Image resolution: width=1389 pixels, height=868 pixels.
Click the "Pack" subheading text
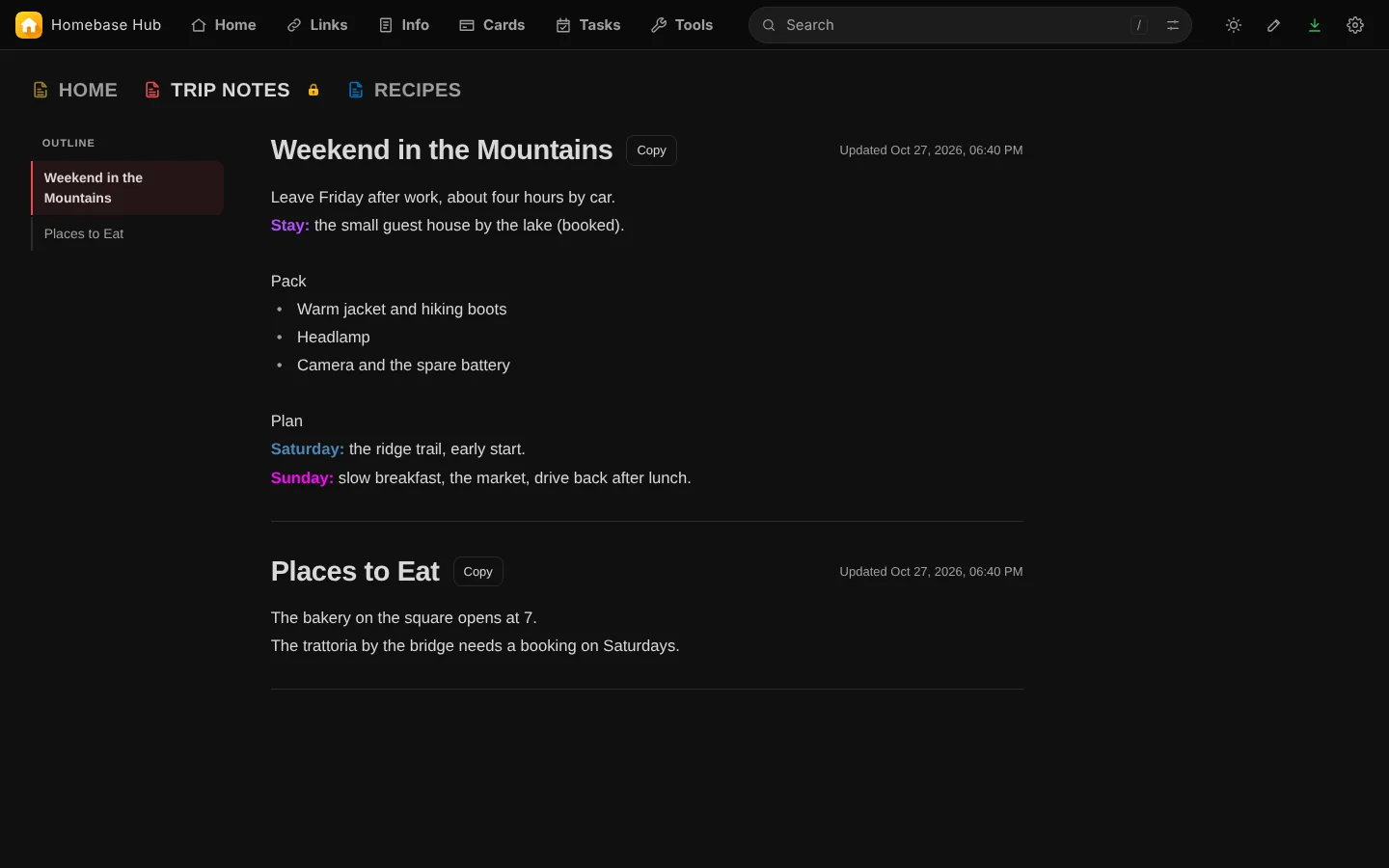288,282
